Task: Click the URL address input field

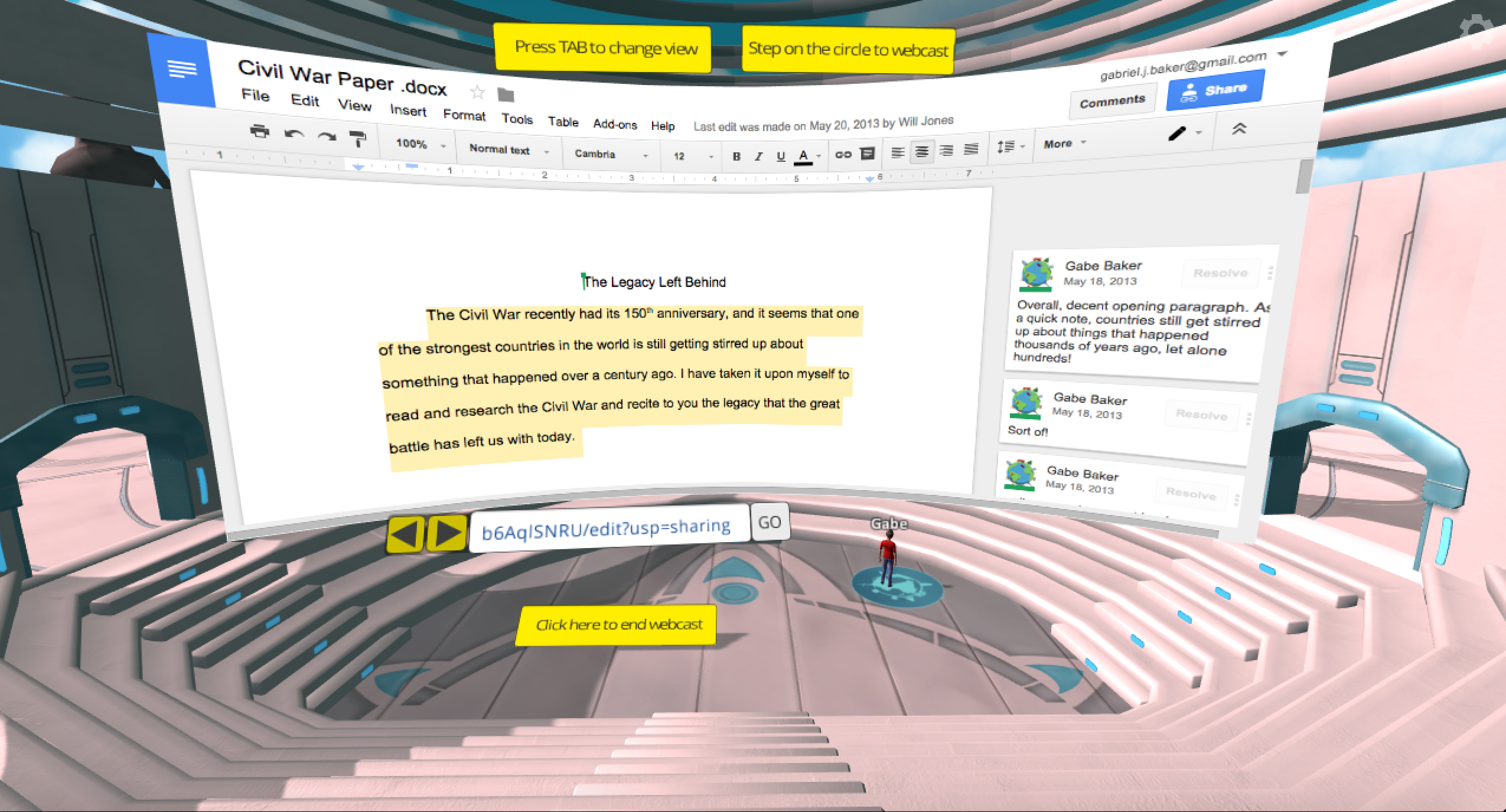Action: [x=608, y=528]
